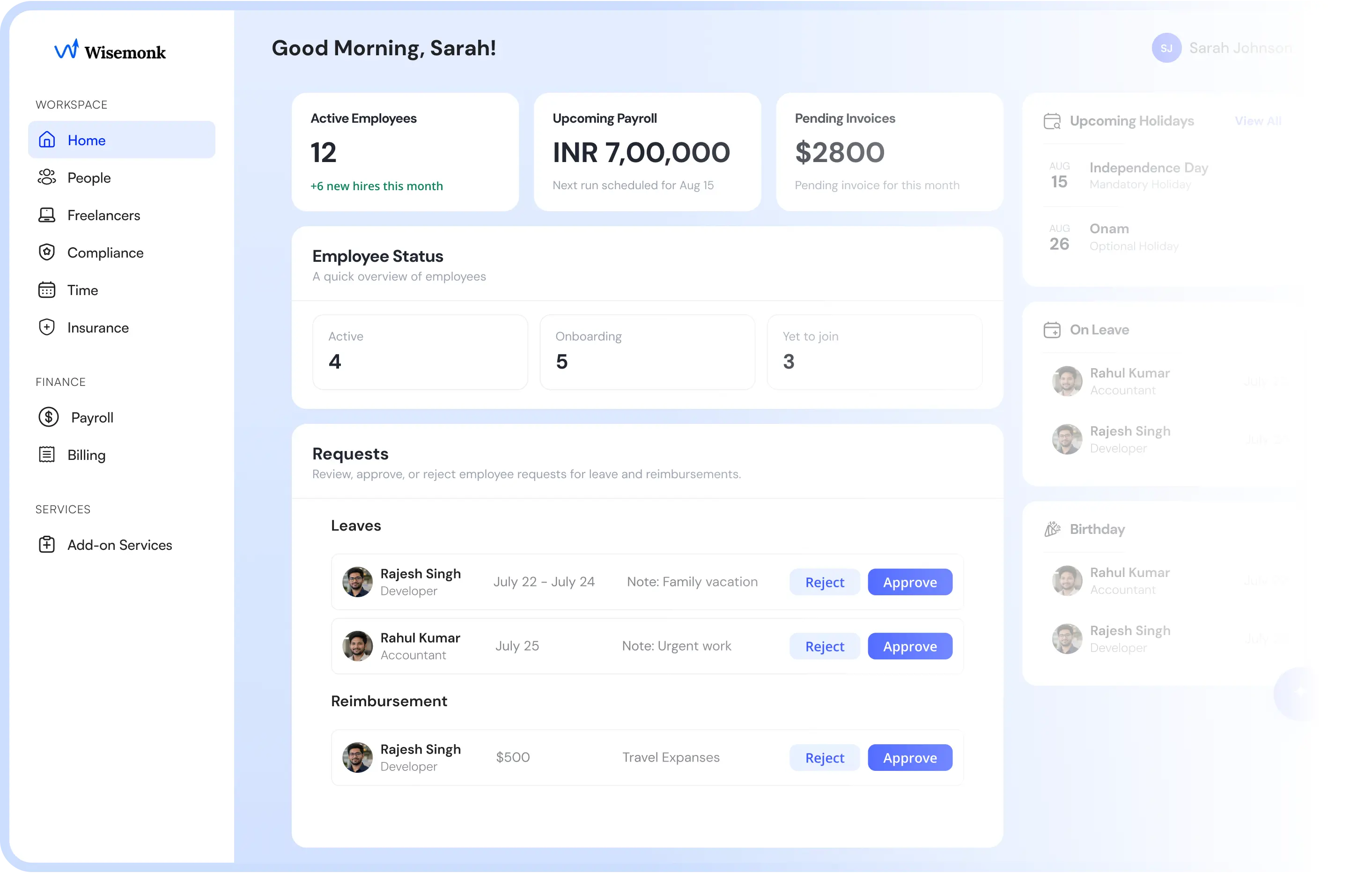Approve Rajesh Singh's family vacation leave
The width and height of the screenshot is (1372, 873).
coord(909,582)
